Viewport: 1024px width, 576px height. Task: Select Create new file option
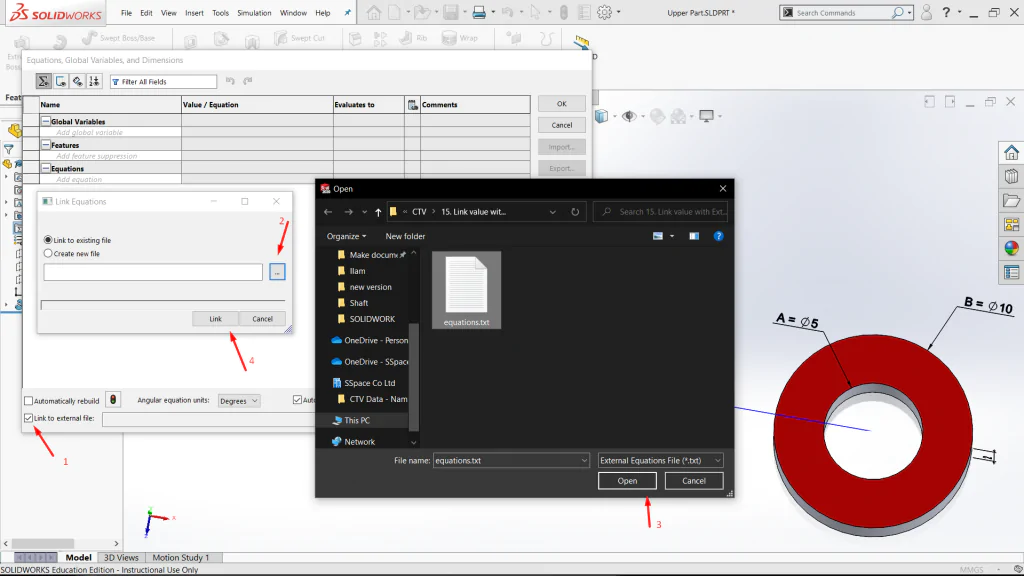click(x=48, y=253)
